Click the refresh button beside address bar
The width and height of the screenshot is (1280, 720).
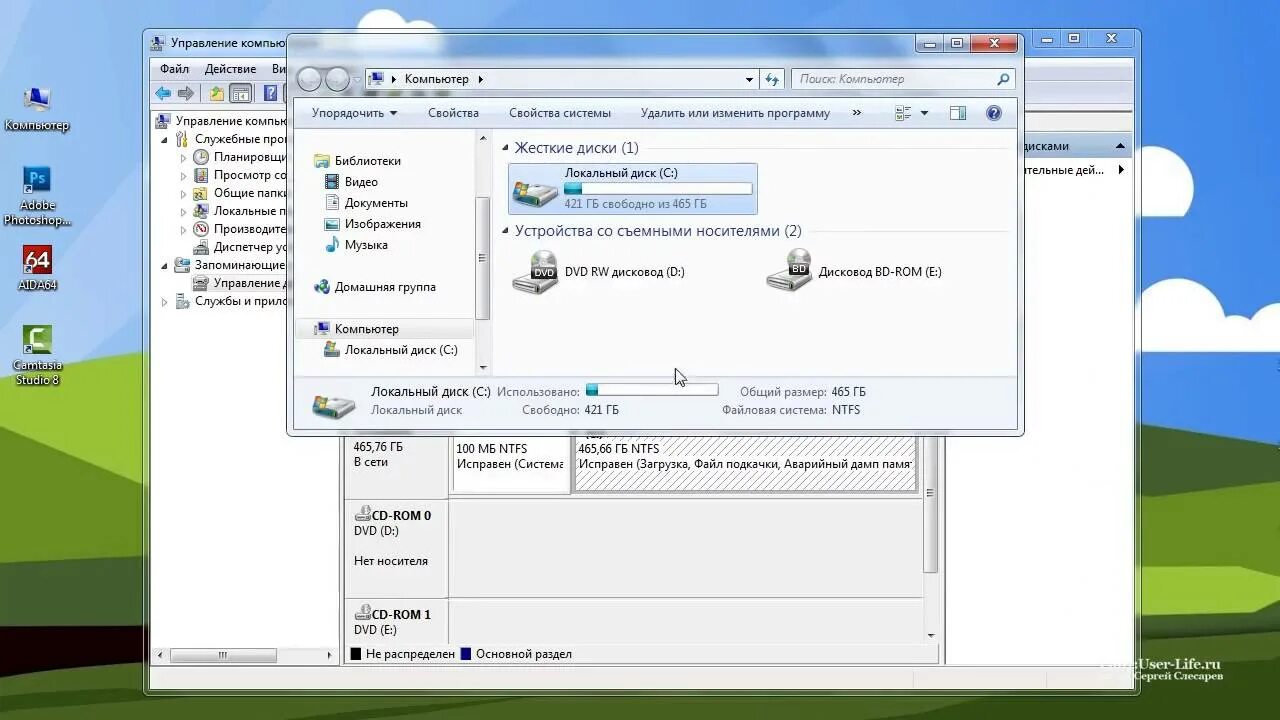coord(772,79)
